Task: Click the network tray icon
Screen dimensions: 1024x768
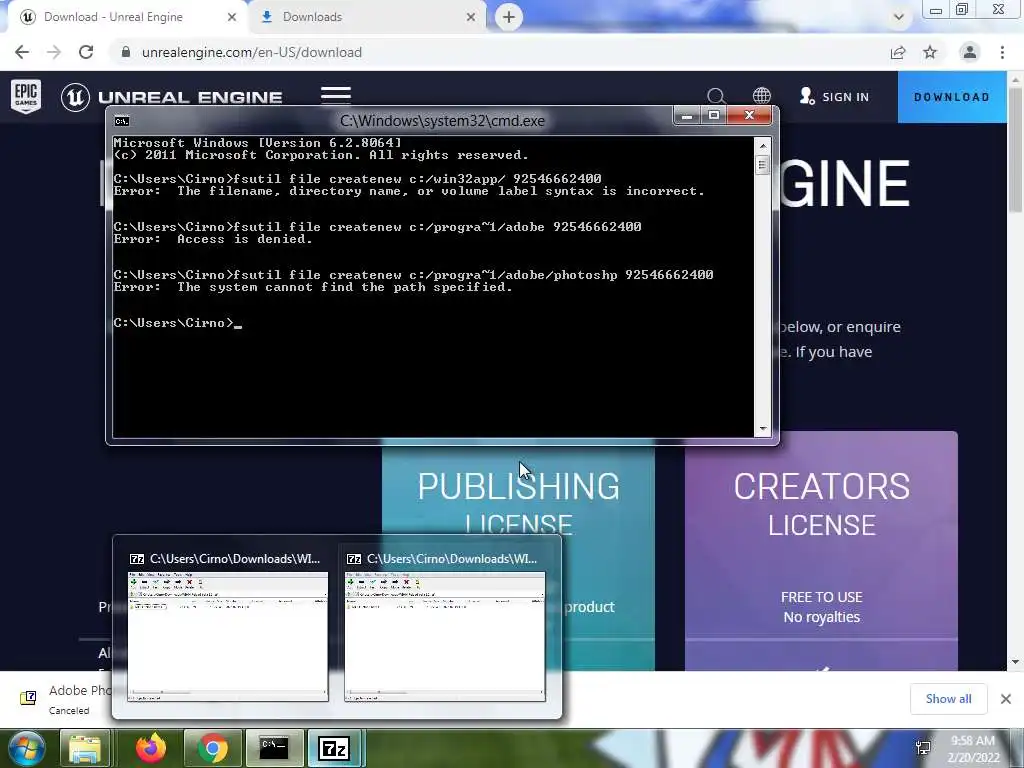Action: click(x=923, y=748)
